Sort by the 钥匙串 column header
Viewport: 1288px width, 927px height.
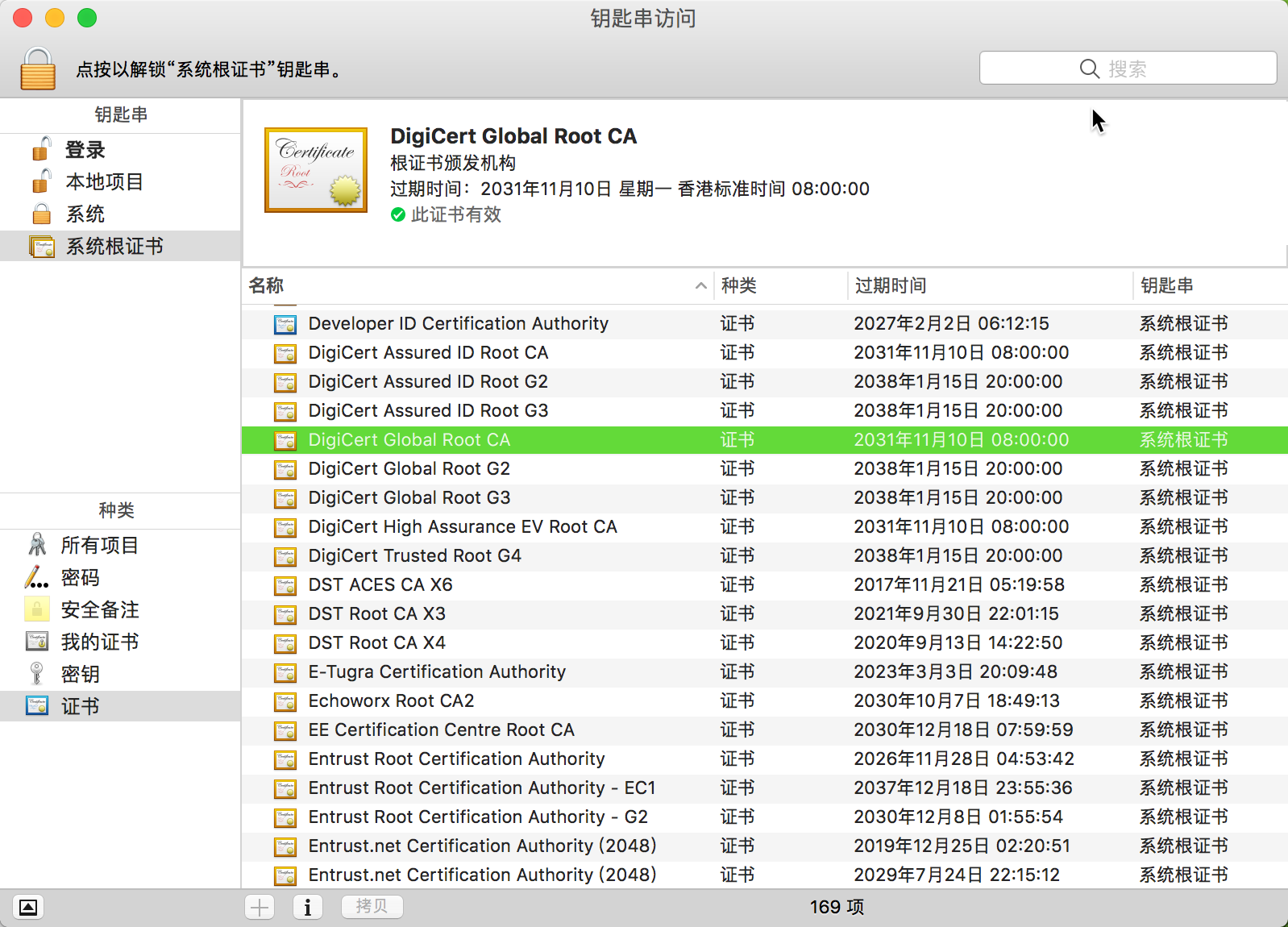coord(1210,285)
